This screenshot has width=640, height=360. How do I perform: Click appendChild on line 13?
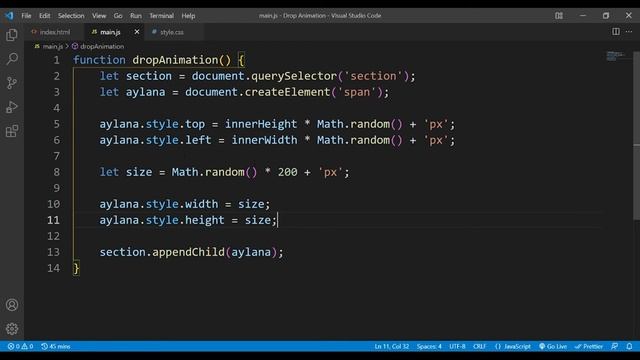click(x=188, y=252)
